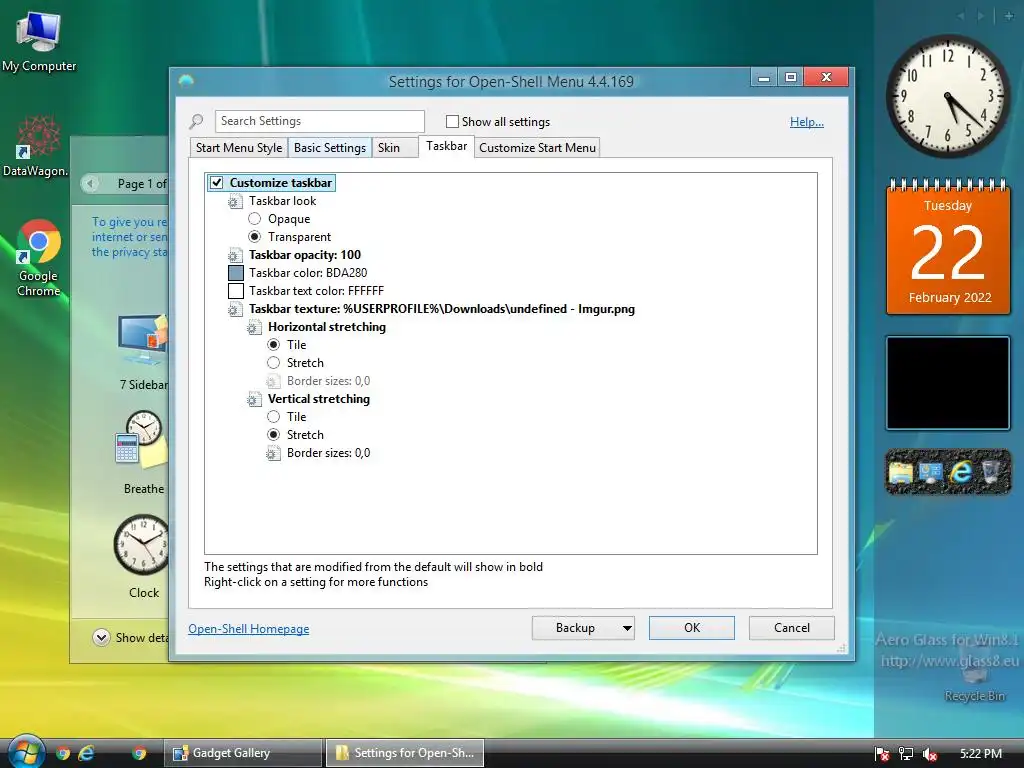This screenshot has height=768, width=1024.
Task: Click the gear icon beside Taskbar opacity
Action: [x=235, y=255]
